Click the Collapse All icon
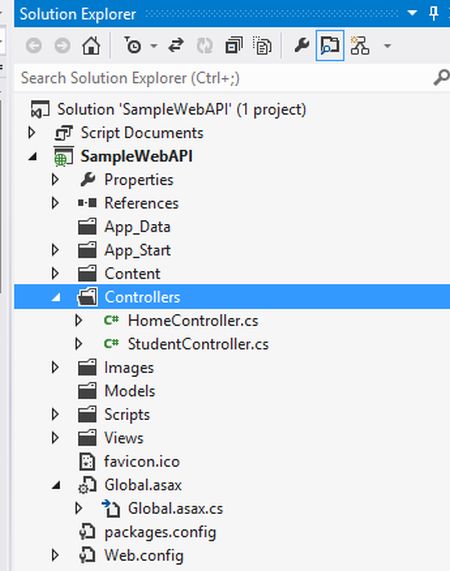 234,46
